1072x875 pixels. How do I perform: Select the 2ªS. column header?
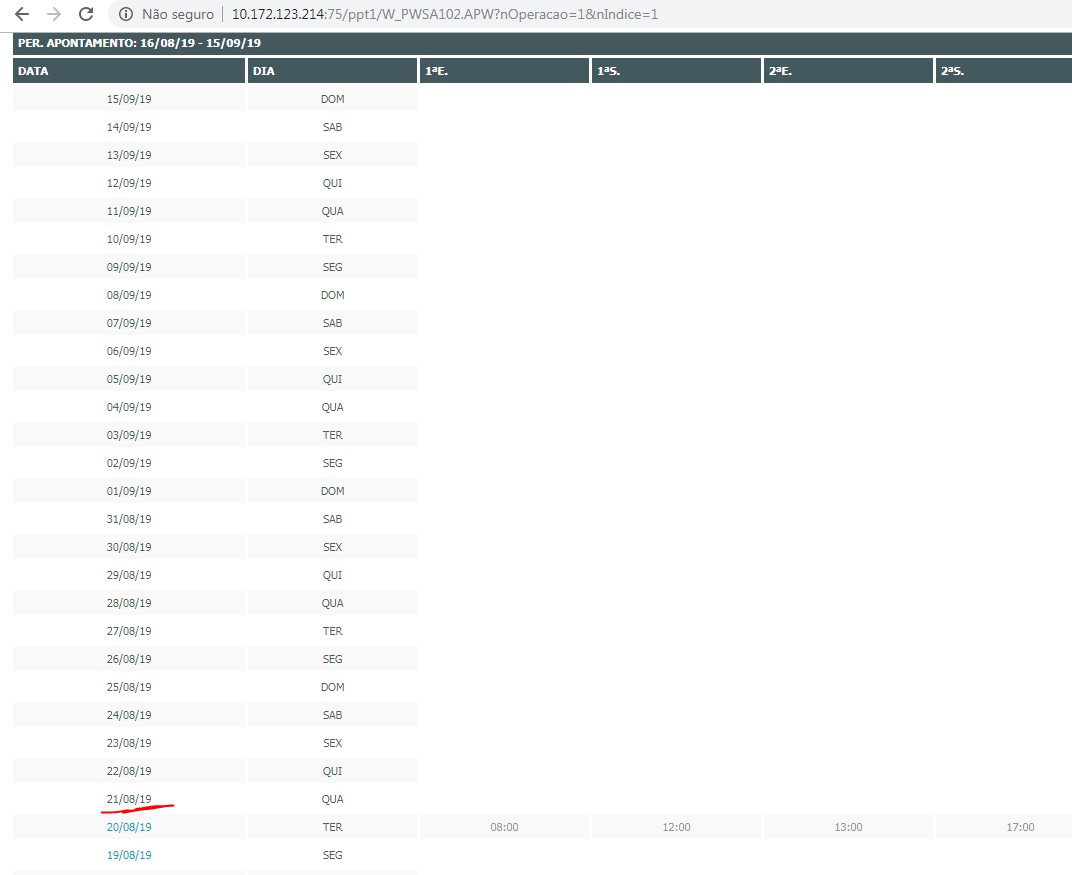1004,71
